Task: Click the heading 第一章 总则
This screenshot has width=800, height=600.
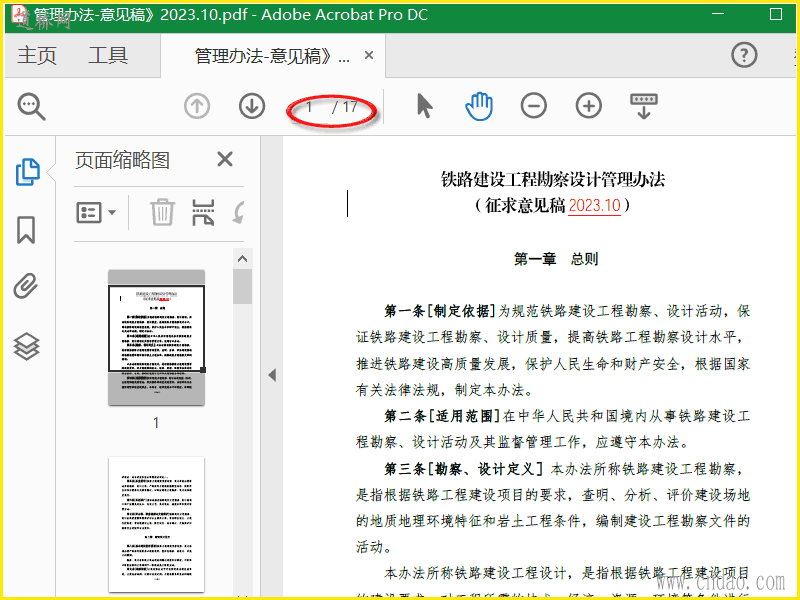Action: [556, 259]
